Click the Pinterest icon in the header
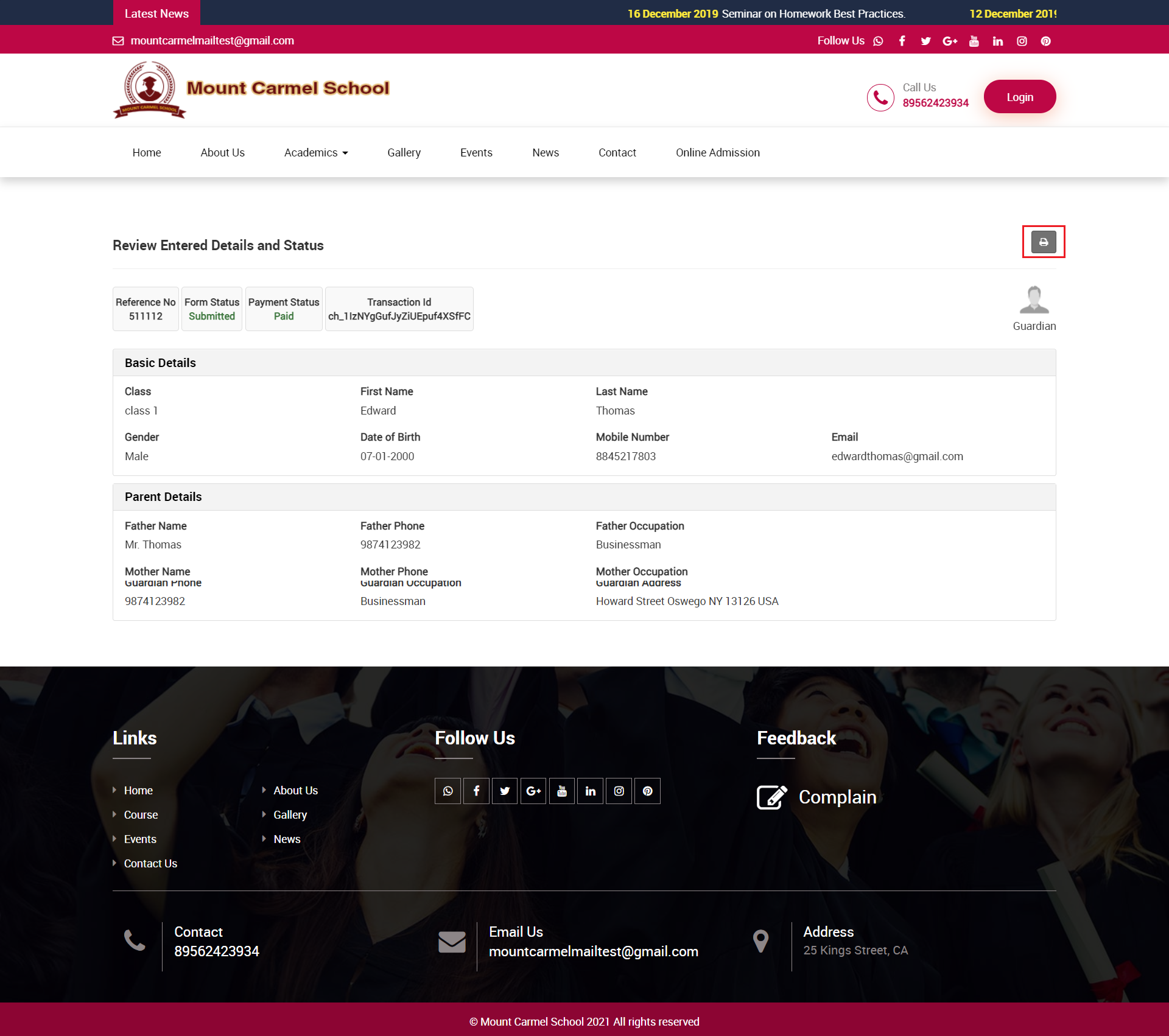Viewport: 1169px width, 1036px height. [1045, 41]
